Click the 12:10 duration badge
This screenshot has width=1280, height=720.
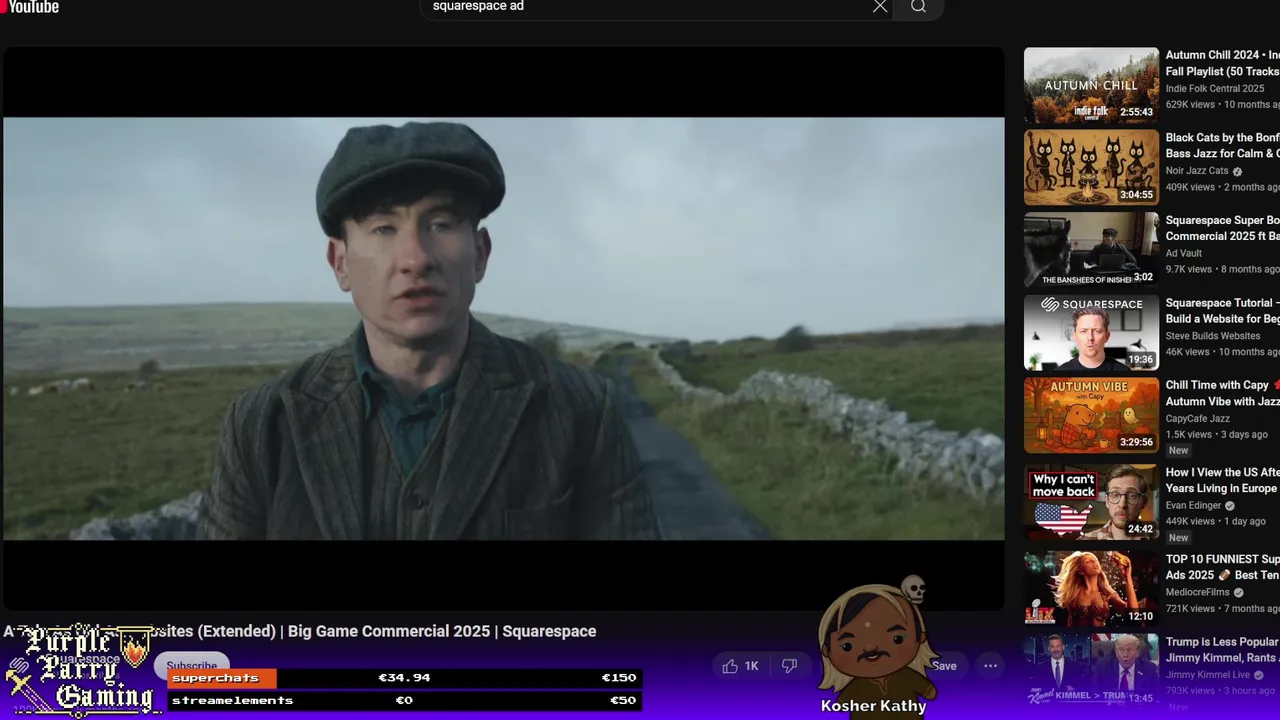point(1140,616)
